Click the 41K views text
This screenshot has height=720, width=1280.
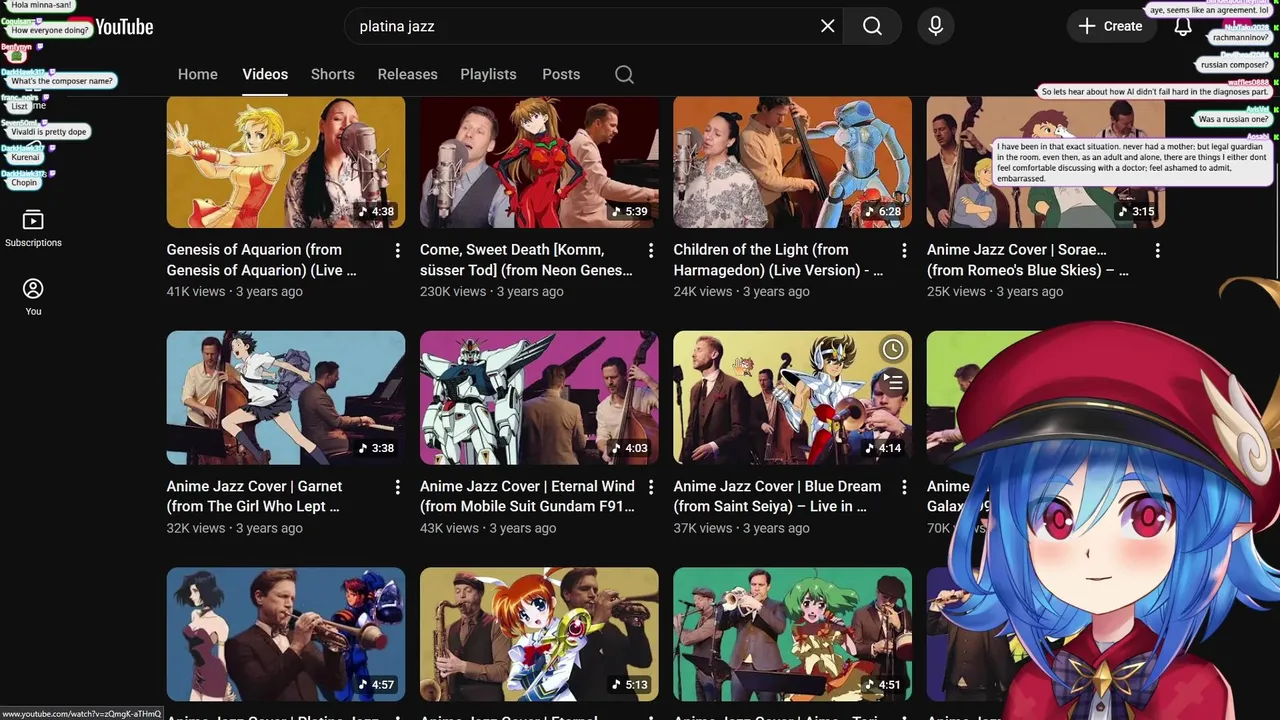(x=196, y=291)
